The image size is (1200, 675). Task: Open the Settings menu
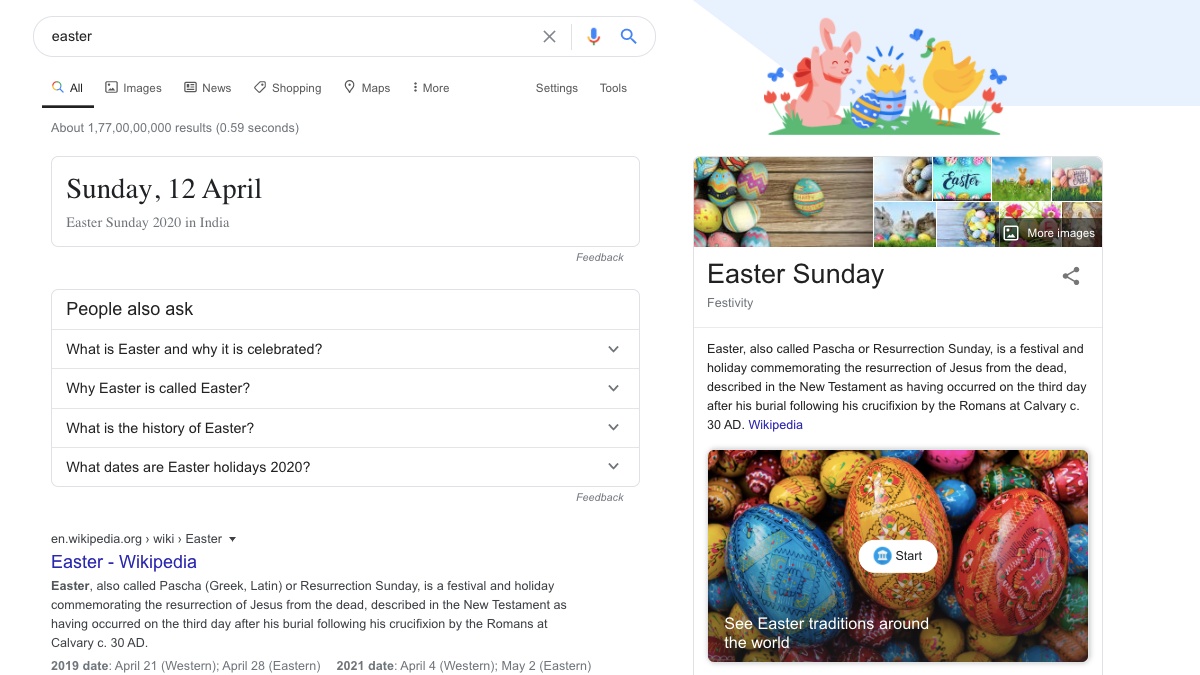(556, 88)
